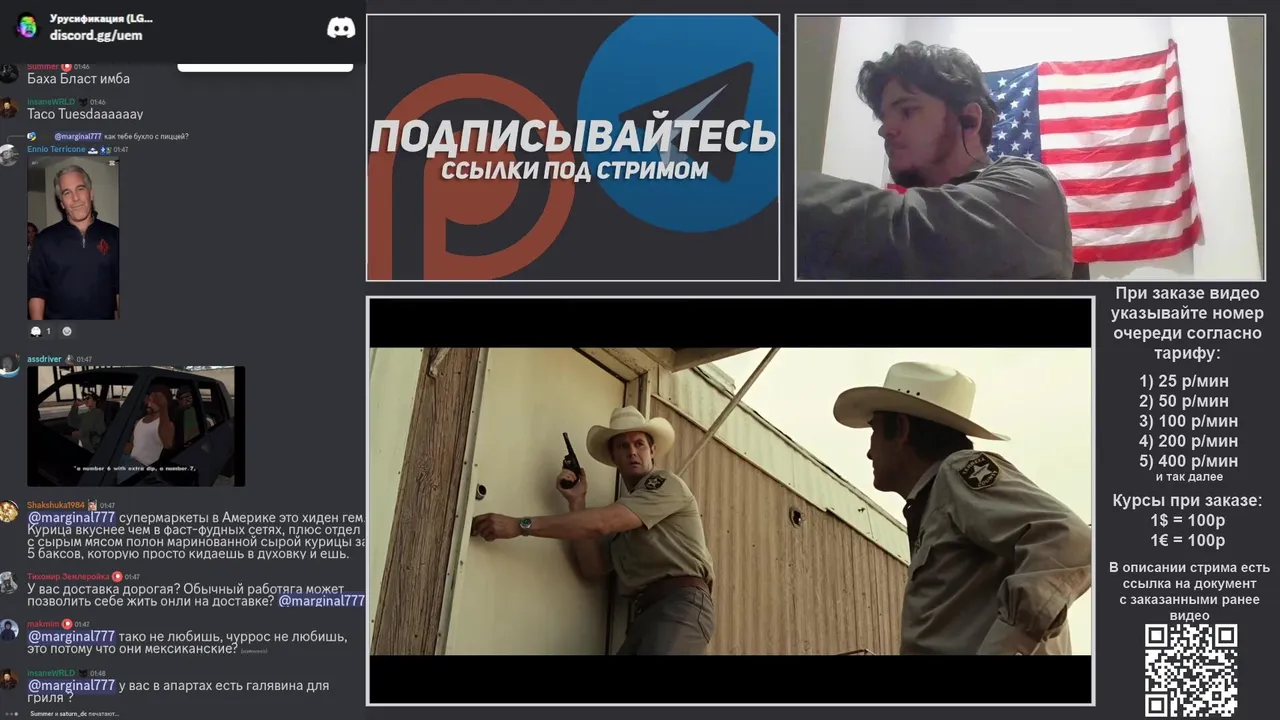Click the '1$ = 100р' exchange rate text

pos(1188,520)
